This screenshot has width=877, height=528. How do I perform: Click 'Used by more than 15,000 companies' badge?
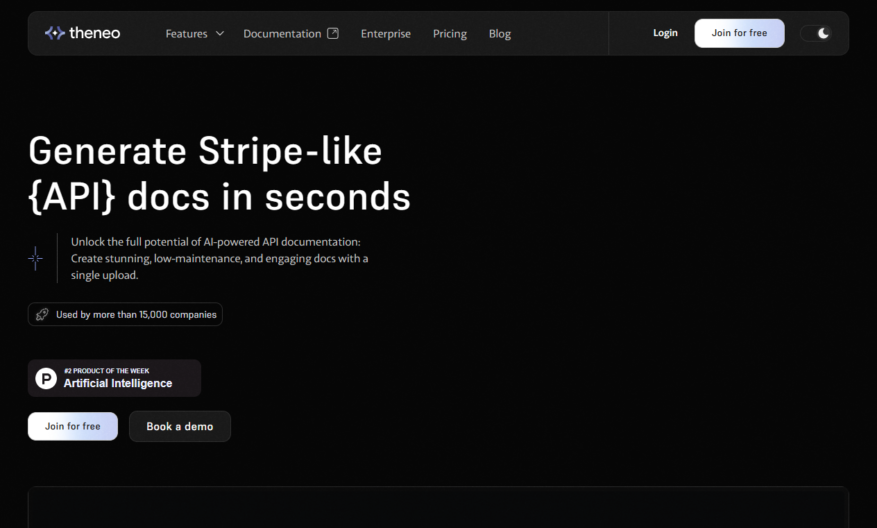pos(125,314)
